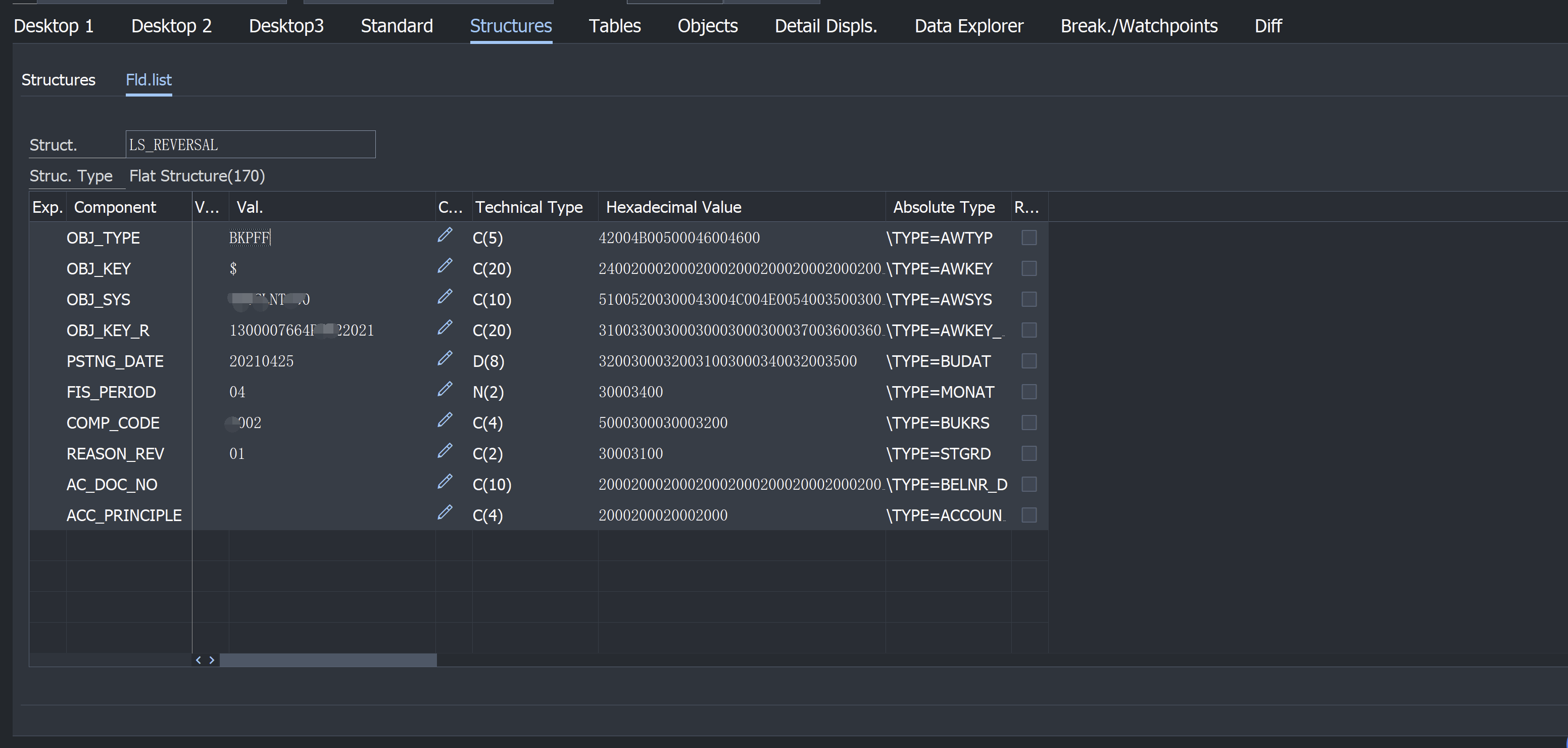Click the $ value of OBJ_KEY
This screenshot has width=1568, height=748.
[x=233, y=268]
